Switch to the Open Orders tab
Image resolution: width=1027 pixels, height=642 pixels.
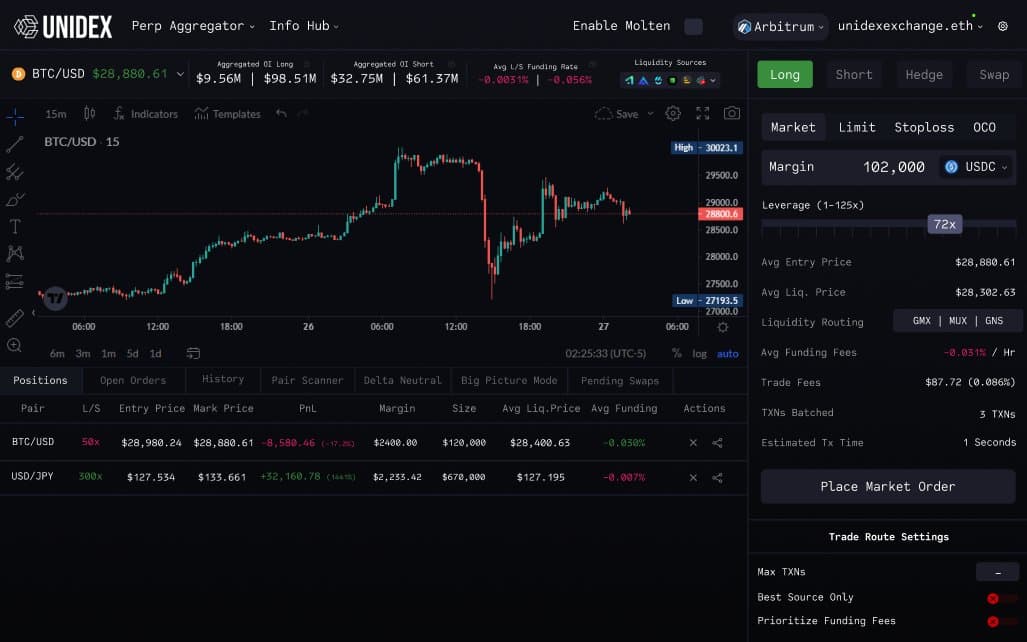tap(133, 380)
